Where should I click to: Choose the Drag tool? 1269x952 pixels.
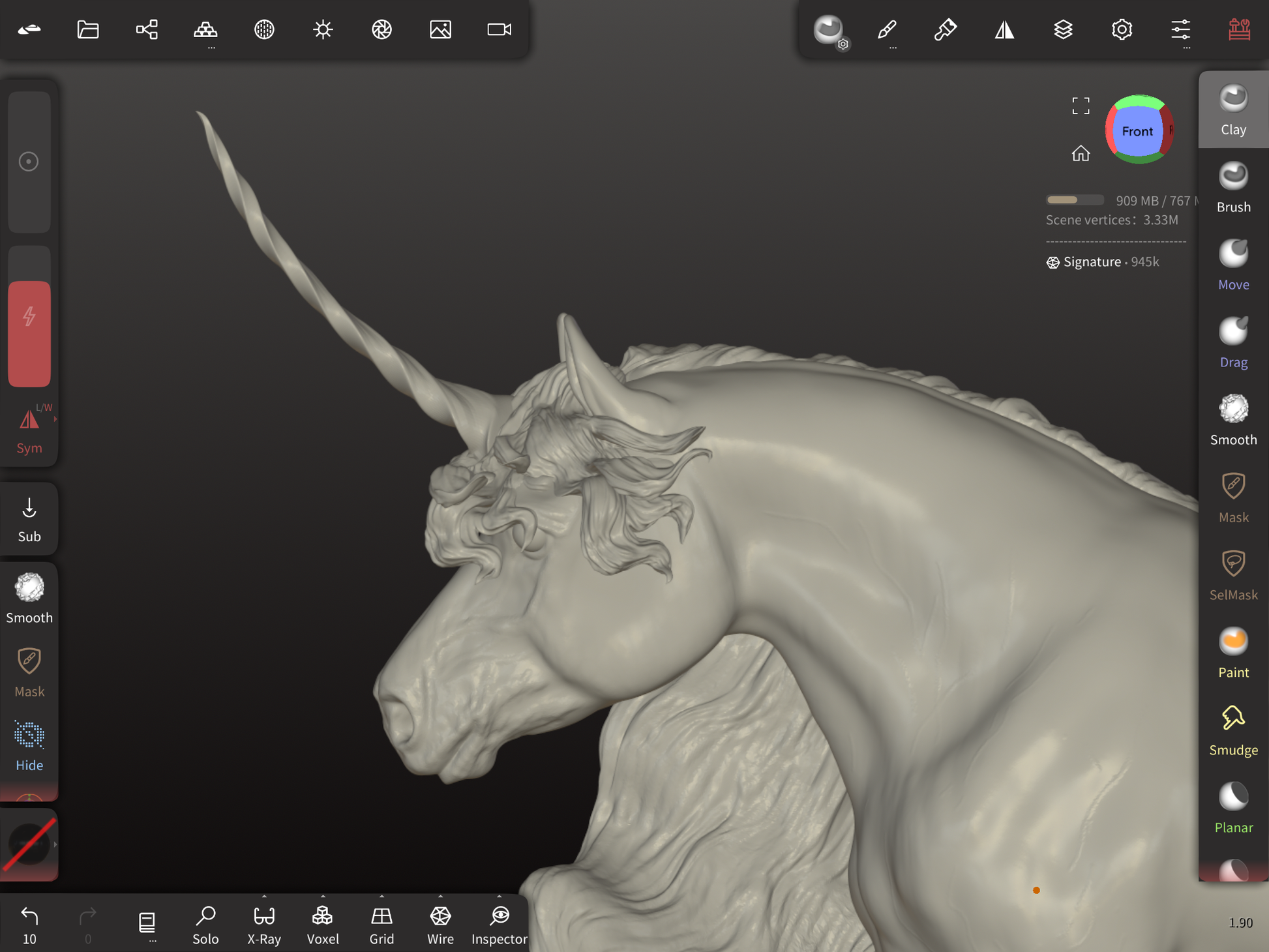pos(1232,342)
